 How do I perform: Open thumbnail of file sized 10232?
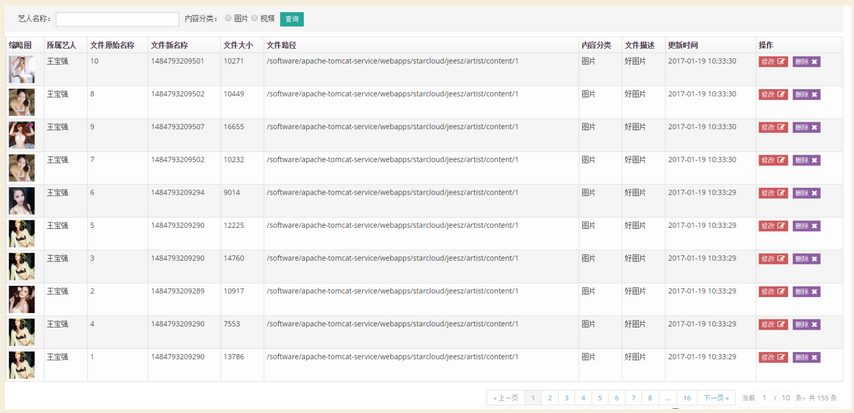pyautogui.click(x=22, y=168)
